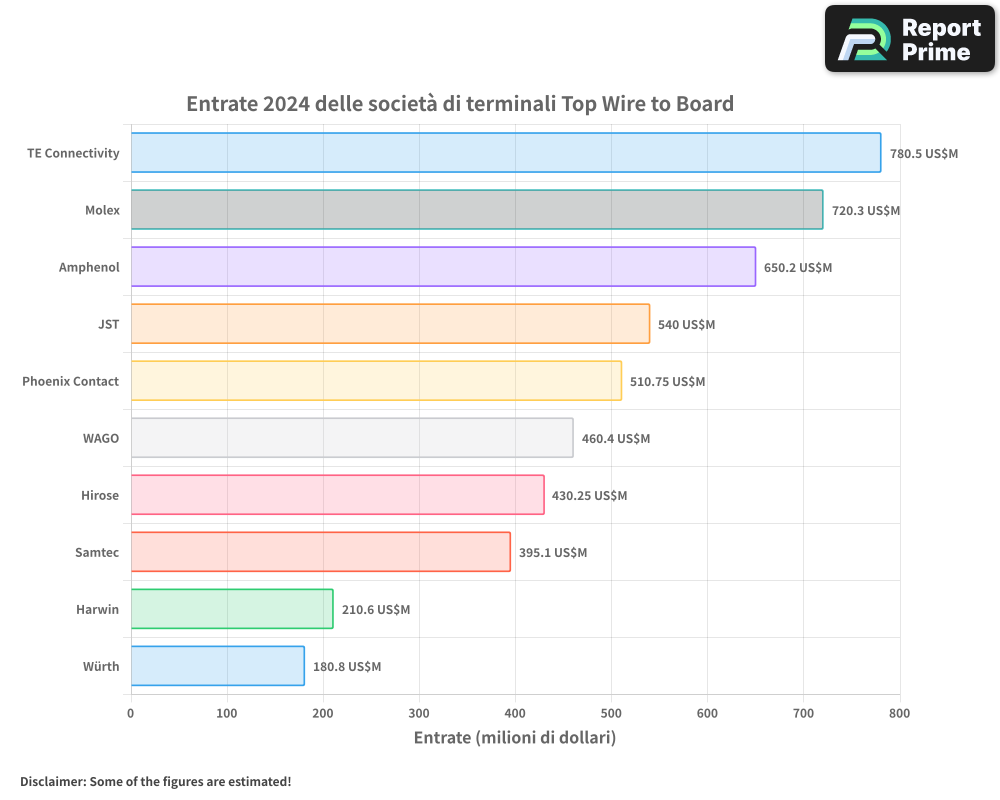Click the Report Prime logo icon

coord(864,39)
